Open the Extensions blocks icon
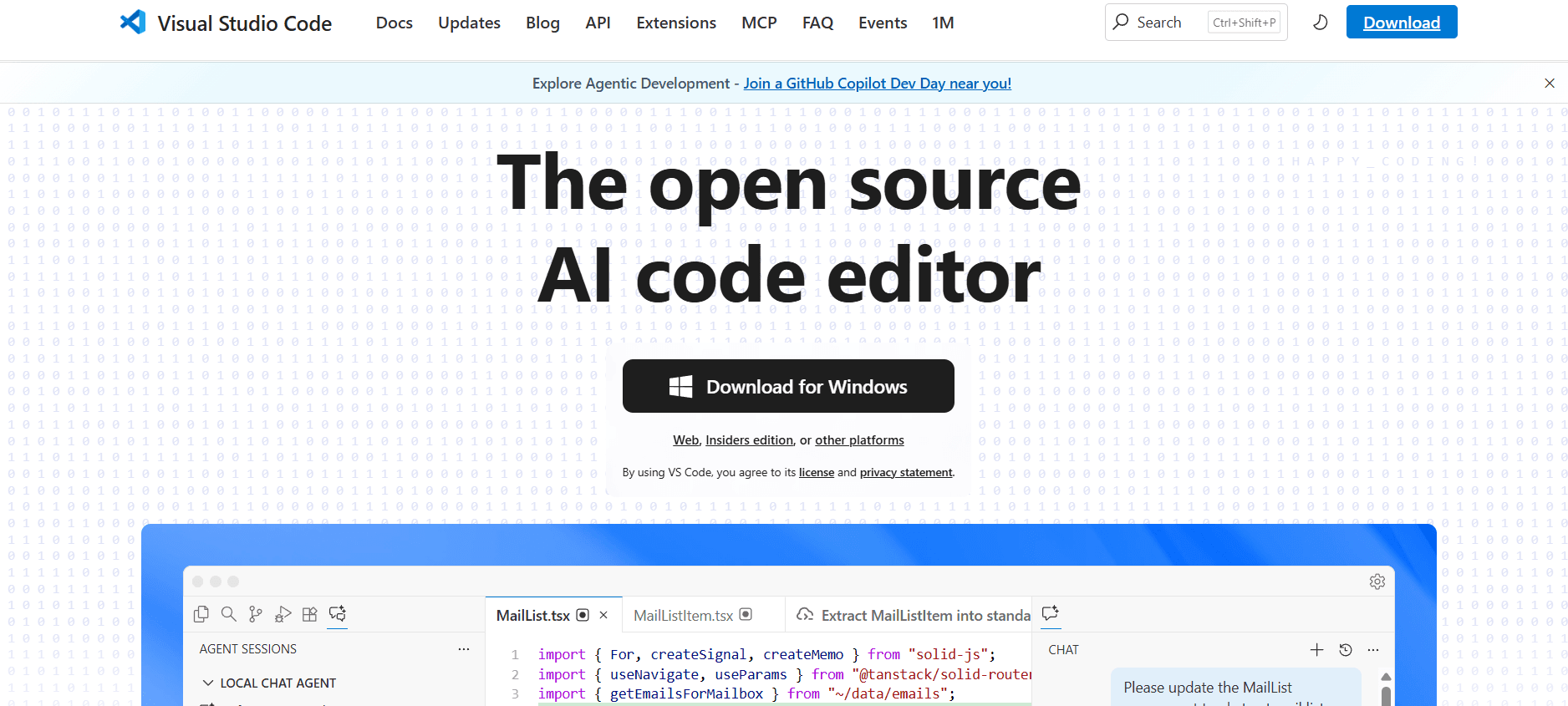 click(x=310, y=614)
